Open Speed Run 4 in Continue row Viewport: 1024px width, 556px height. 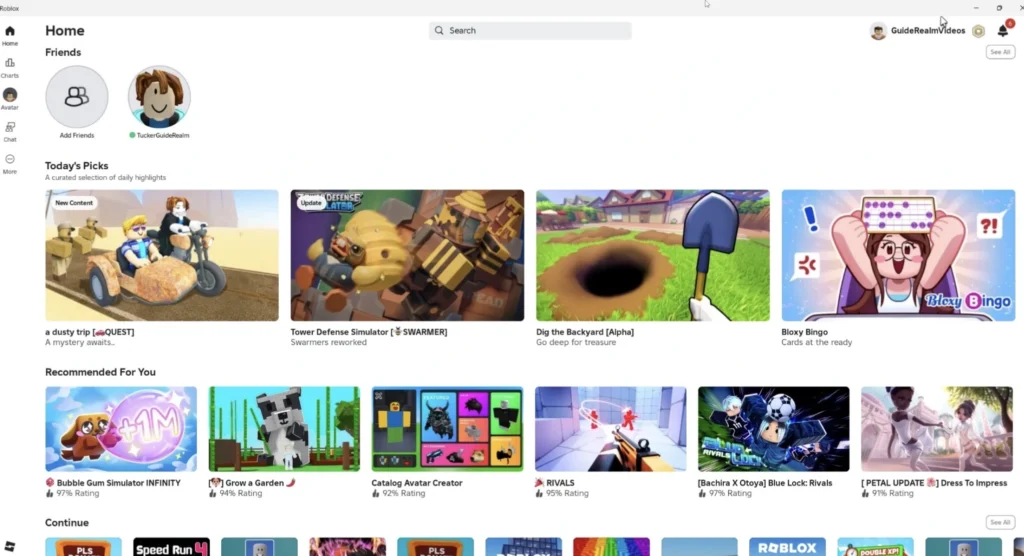click(172, 547)
